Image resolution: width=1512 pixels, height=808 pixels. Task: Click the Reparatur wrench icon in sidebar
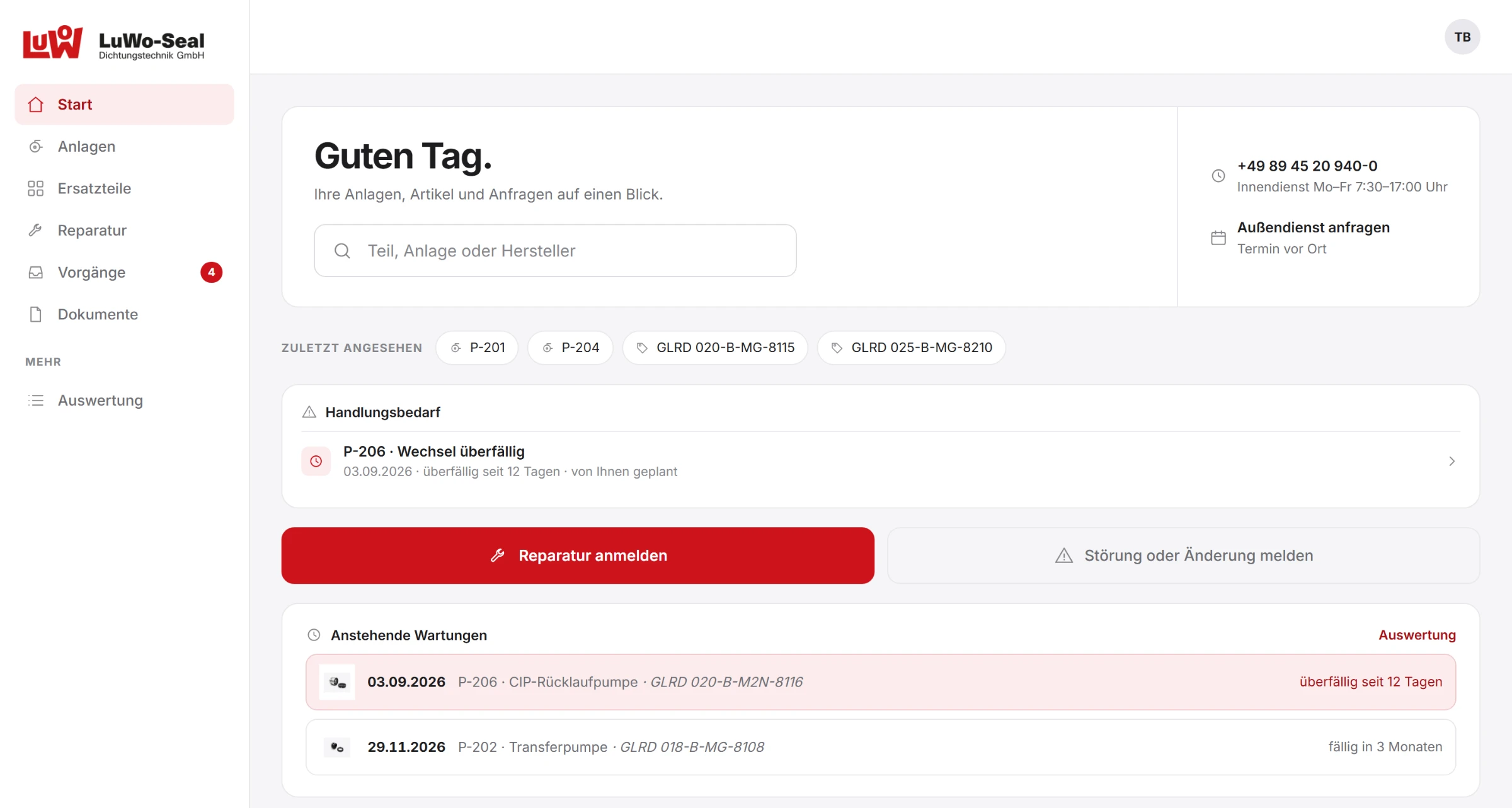pyautogui.click(x=36, y=230)
